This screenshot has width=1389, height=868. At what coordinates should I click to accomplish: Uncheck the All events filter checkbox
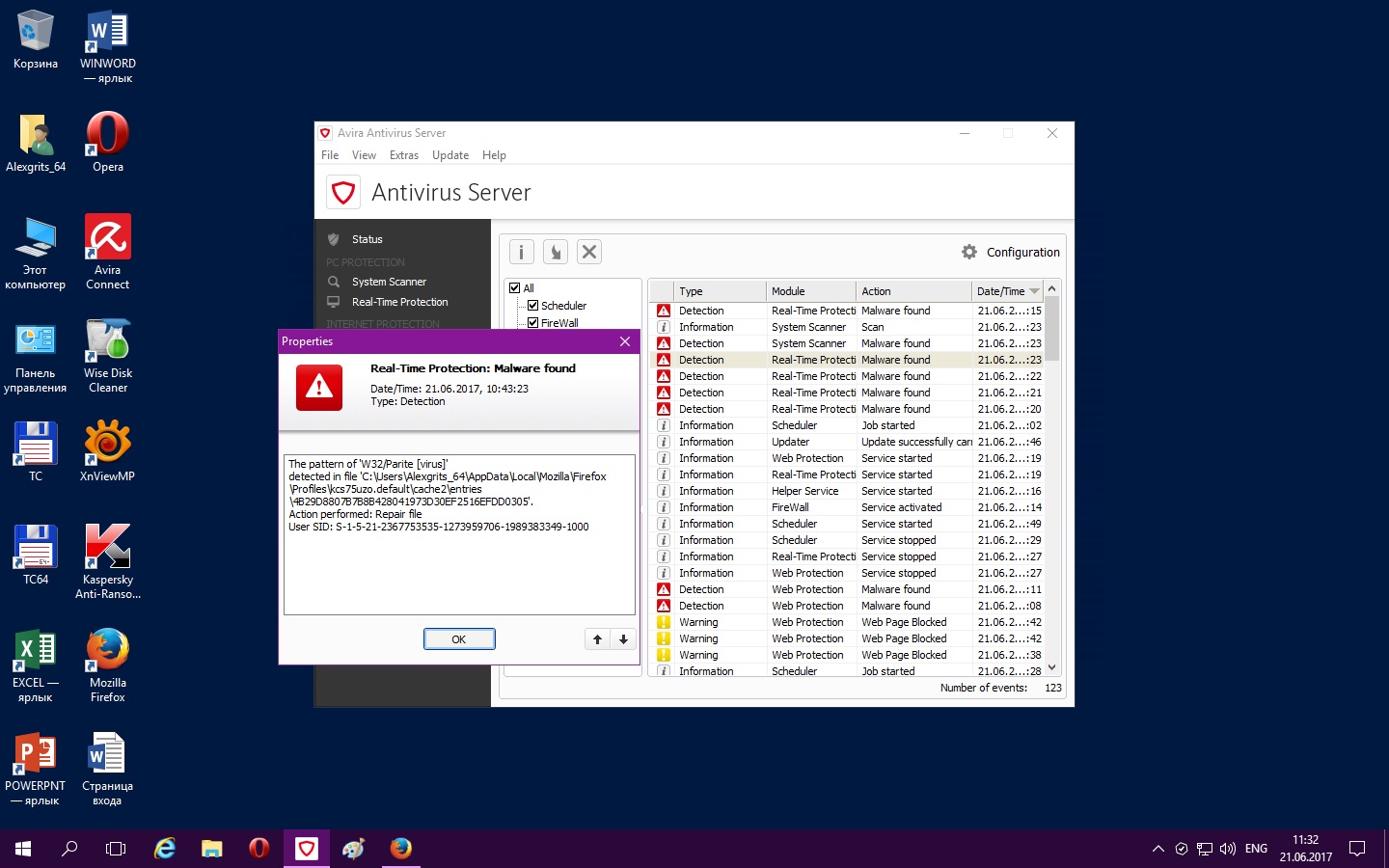[515, 288]
